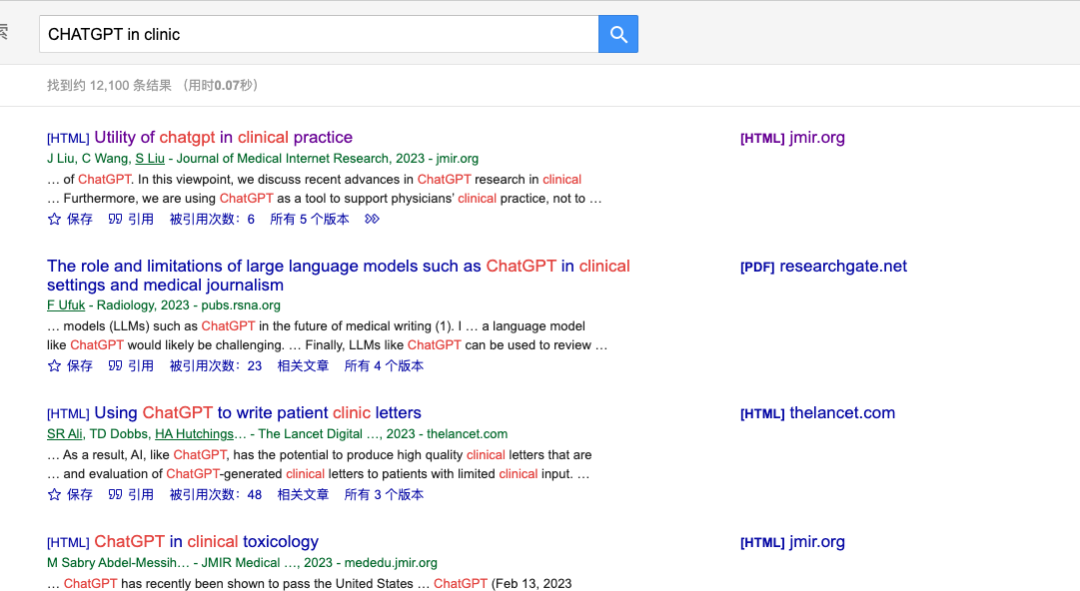View the author profile of F Ufuk
The height and width of the screenshot is (591, 1080).
click(x=65, y=305)
